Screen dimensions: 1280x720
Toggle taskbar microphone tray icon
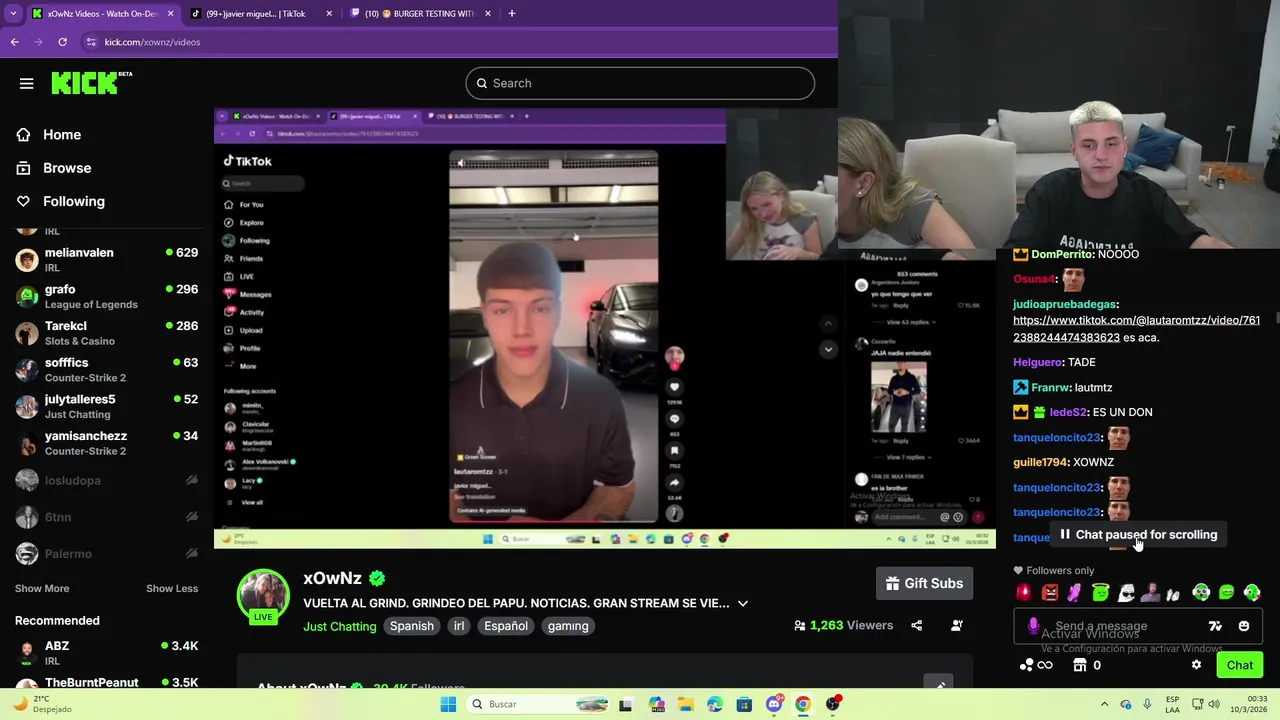coord(1147,704)
